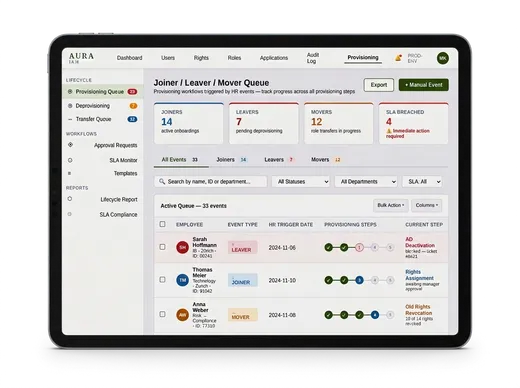Click Anna Weber's pending step 5 marker
The width and height of the screenshot is (520, 388).
(x=390, y=315)
